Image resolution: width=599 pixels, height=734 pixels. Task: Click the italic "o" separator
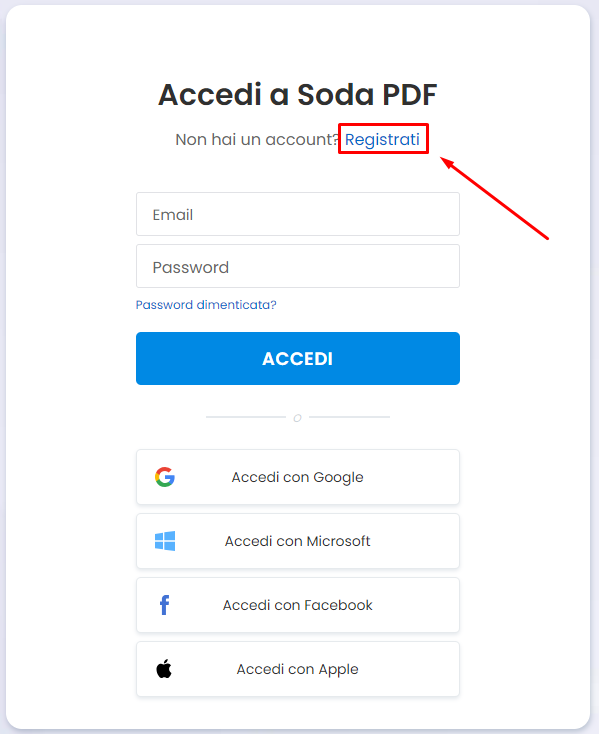click(297, 418)
